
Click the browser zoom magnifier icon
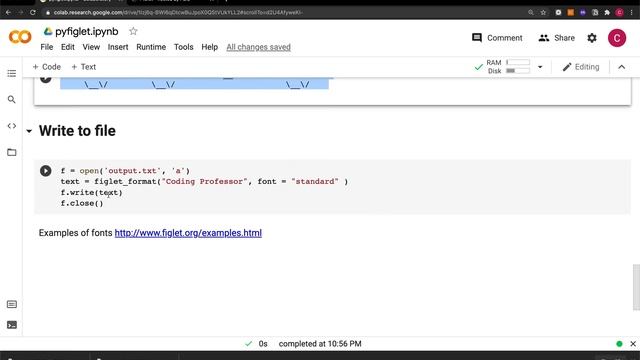point(531,12)
